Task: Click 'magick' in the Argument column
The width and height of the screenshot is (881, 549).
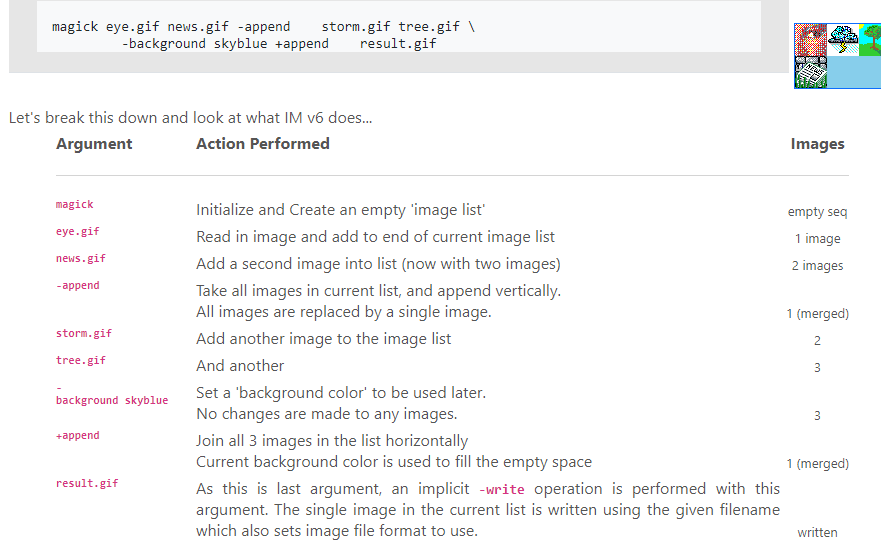Action: pyautogui.click(x=75, y=204)
